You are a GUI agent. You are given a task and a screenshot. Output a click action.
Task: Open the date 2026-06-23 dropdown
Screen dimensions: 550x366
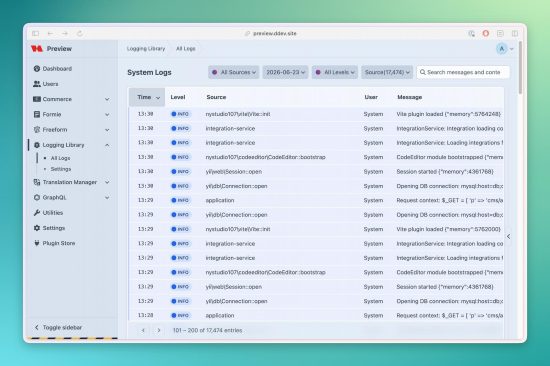point(286,72)
